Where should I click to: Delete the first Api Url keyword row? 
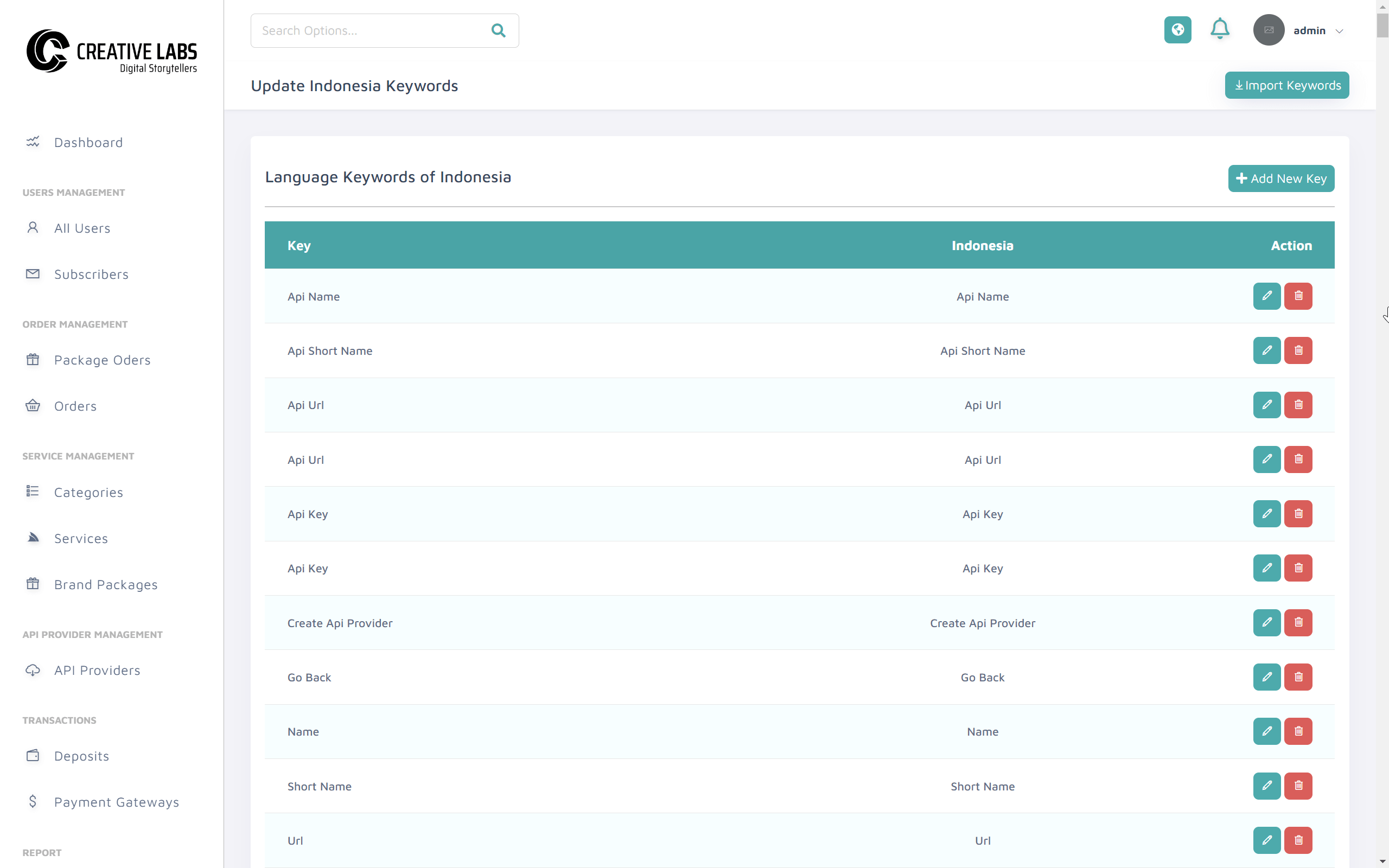(1298, 405)
